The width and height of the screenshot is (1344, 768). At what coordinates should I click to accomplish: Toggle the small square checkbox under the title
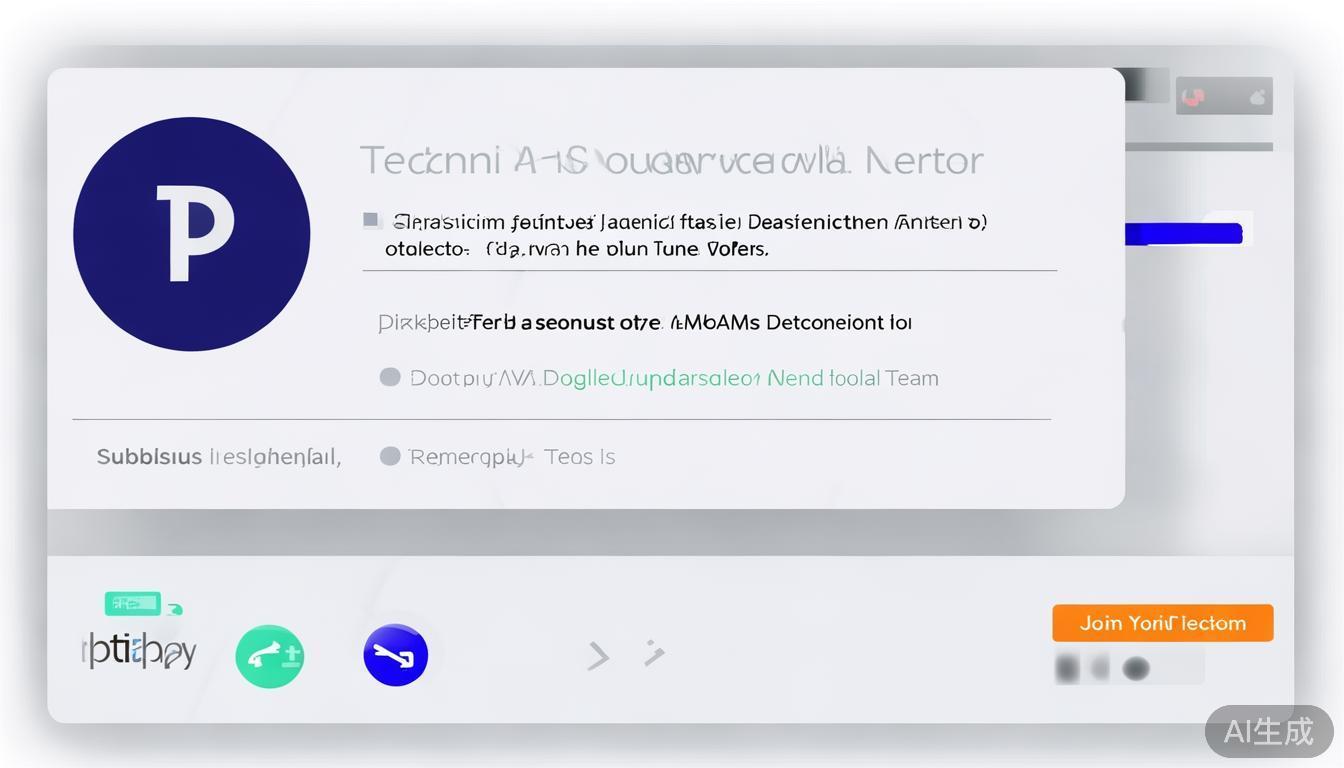tap(371, 220)
